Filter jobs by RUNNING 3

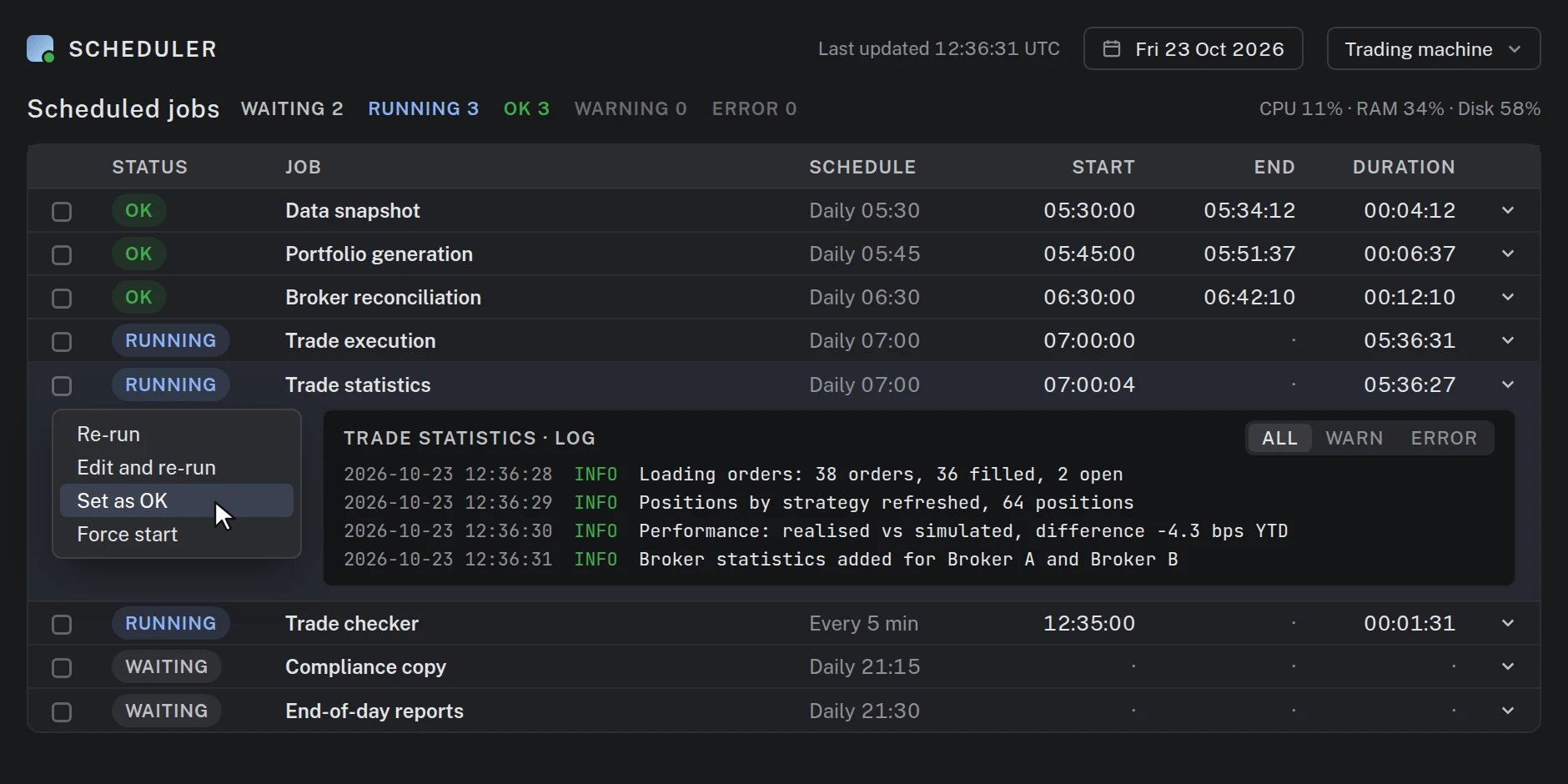[x=424, y=109]
